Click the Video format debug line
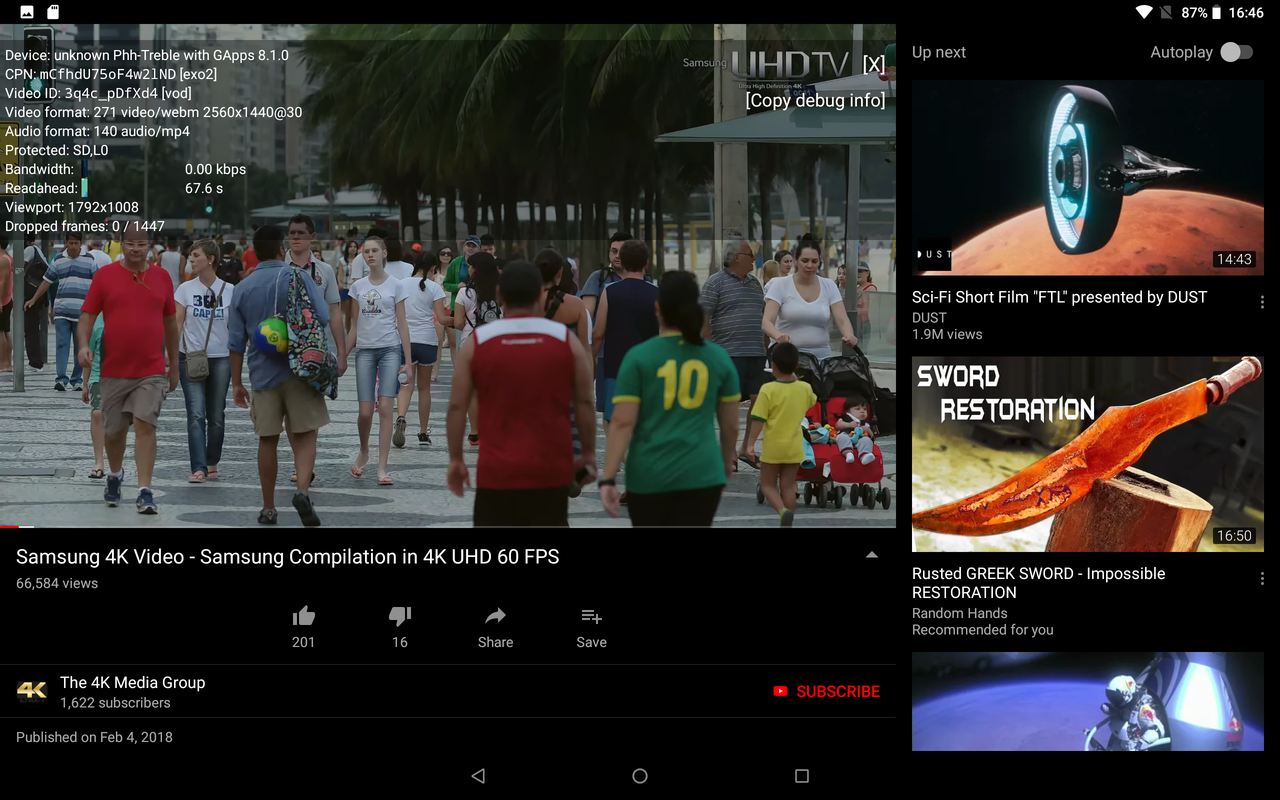Viewport: 1280px width, 800px height. tap(154, 112)
